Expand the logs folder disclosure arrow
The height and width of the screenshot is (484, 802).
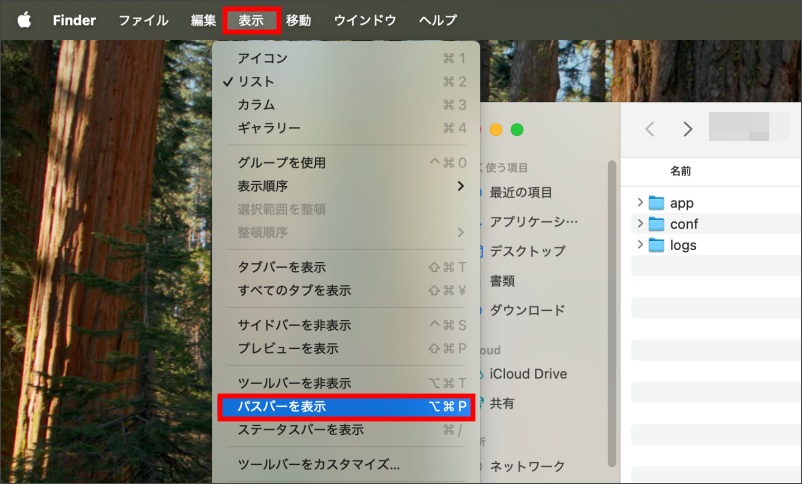(x=640, y=245)
